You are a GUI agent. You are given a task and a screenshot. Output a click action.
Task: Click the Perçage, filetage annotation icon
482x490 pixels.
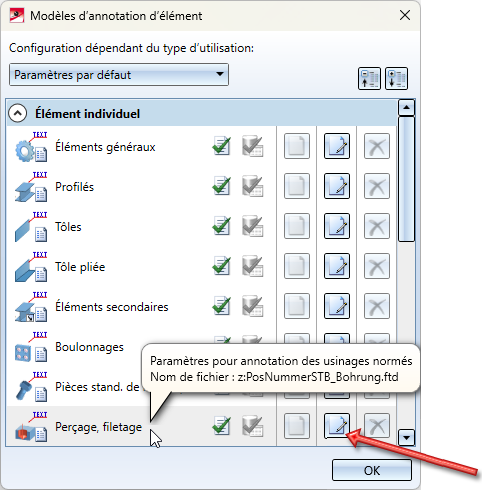(x=31, y=427)
